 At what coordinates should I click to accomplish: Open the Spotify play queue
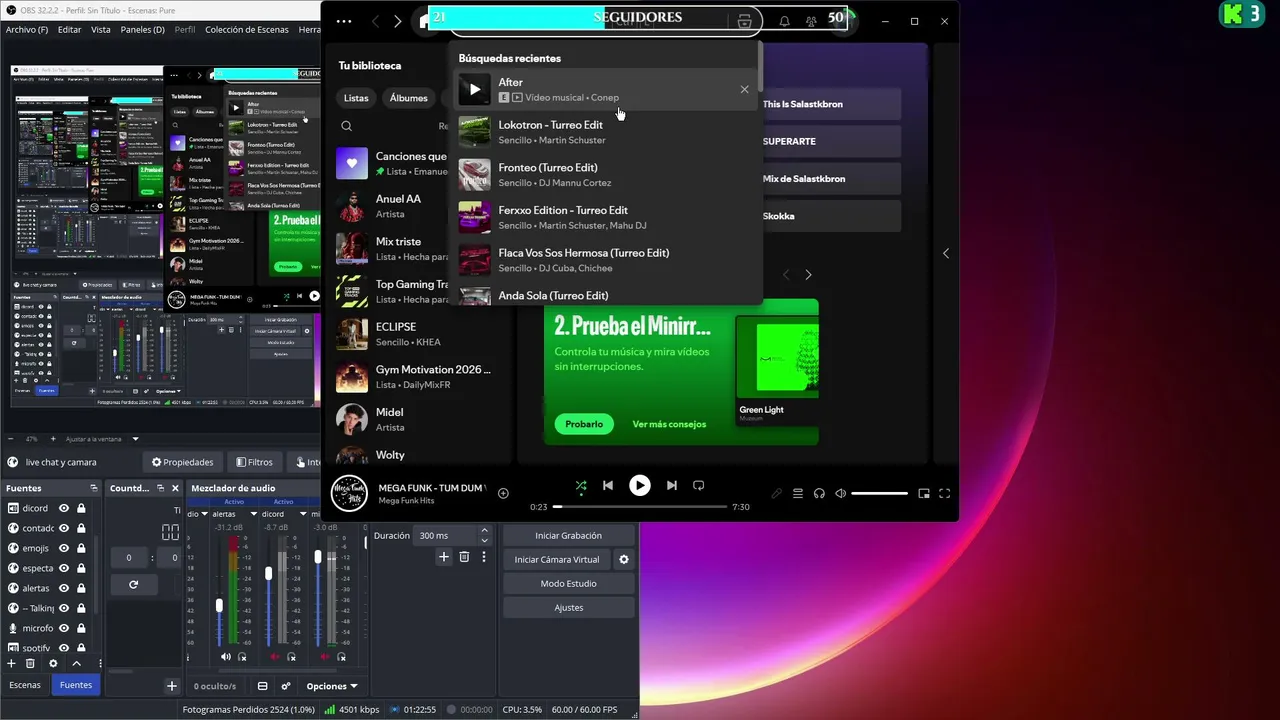point(798,493)
